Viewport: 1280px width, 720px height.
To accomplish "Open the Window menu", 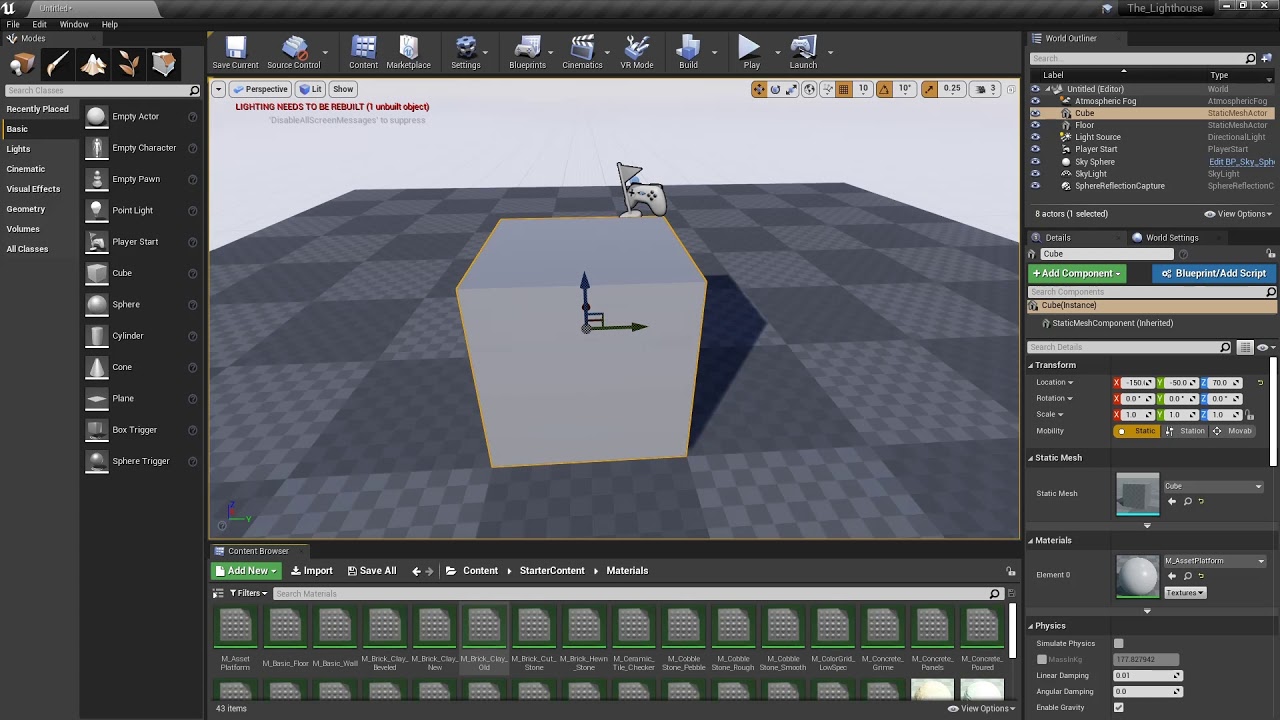I will (74, 24).
